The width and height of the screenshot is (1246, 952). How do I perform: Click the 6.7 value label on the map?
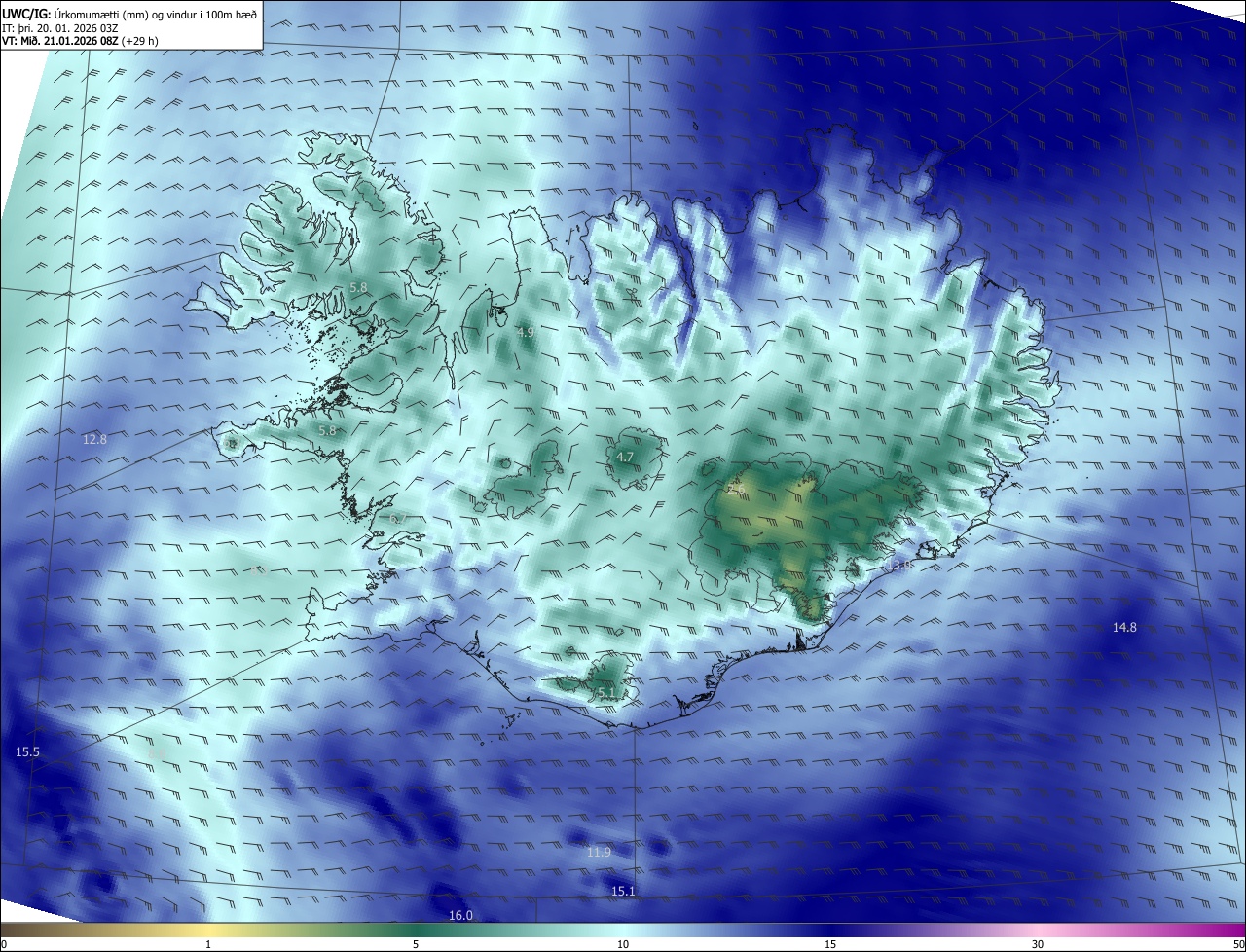(x=397, y=520)
